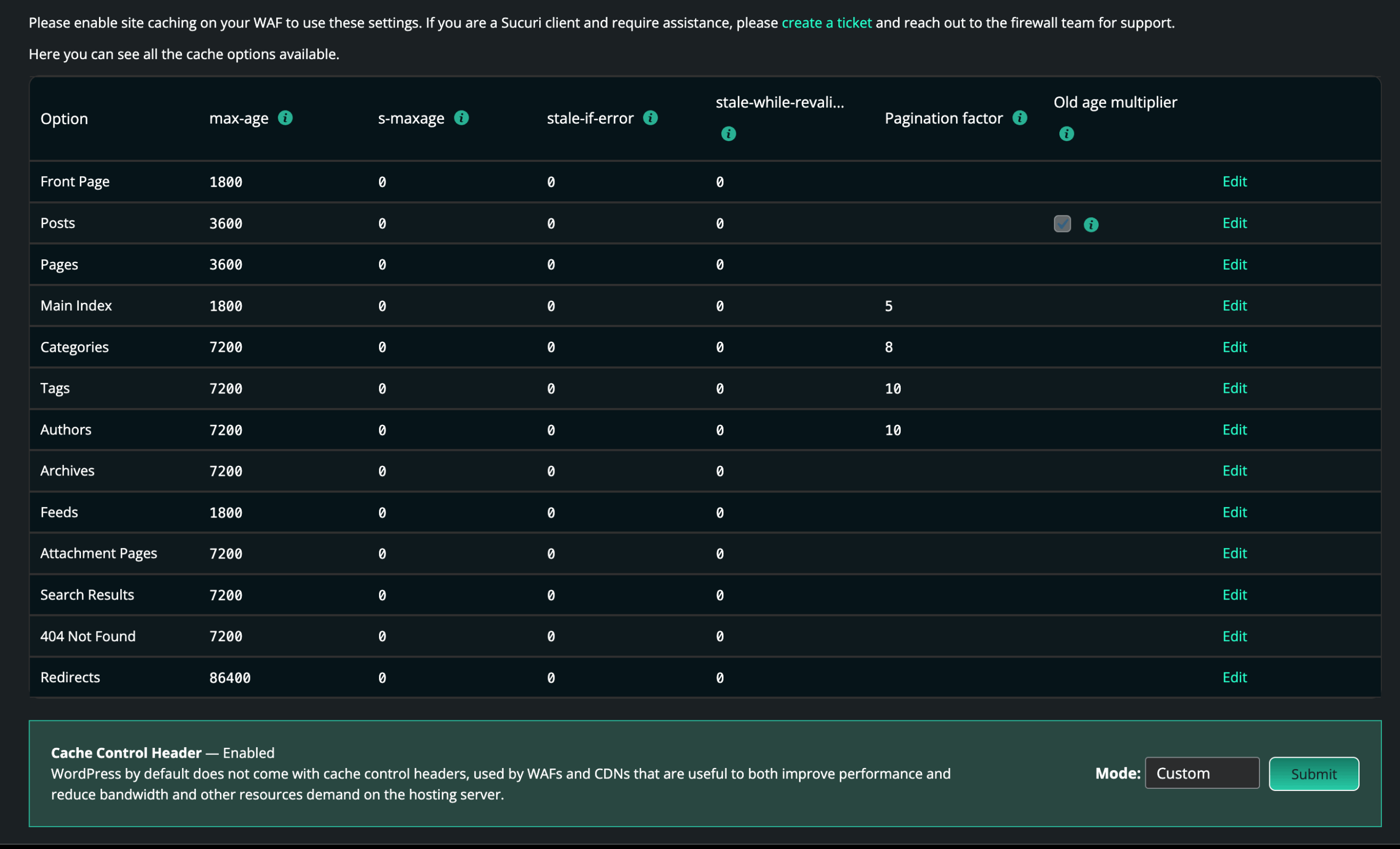Open the create a ticket link
1400x849 pixels.
(826, 23)
